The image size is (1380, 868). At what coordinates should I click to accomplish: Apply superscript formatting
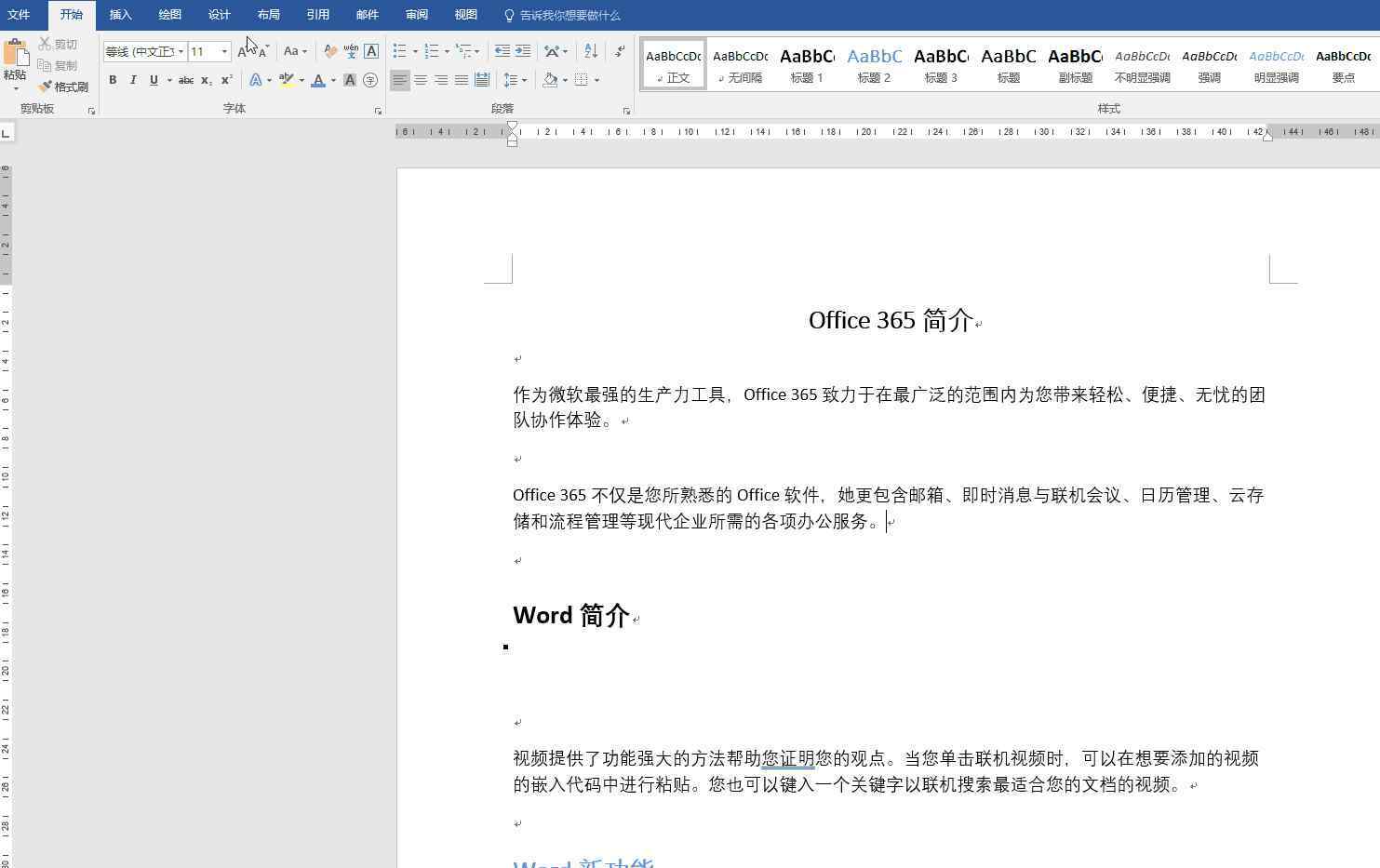tap(226, 80)
